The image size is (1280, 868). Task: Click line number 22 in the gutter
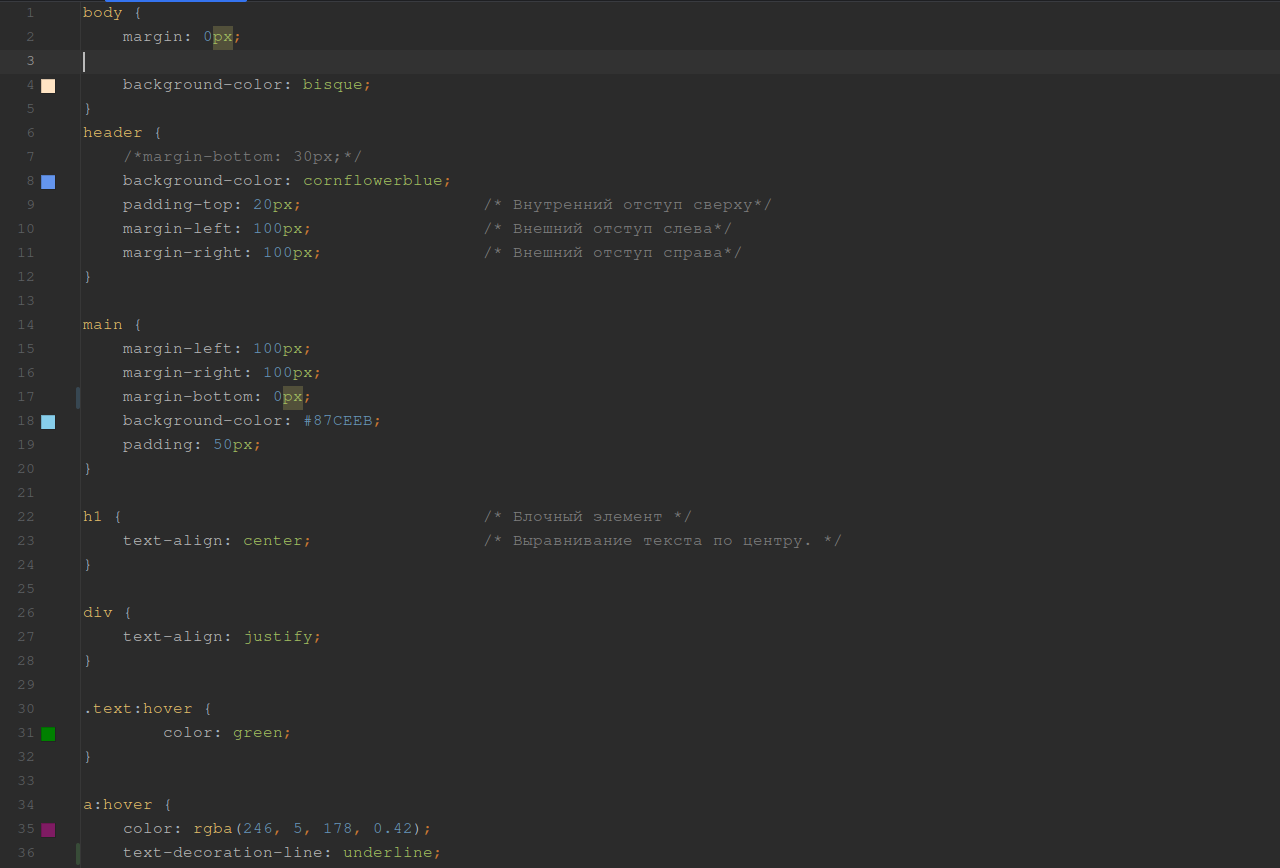pyautogui.click(x=26, y=517)
